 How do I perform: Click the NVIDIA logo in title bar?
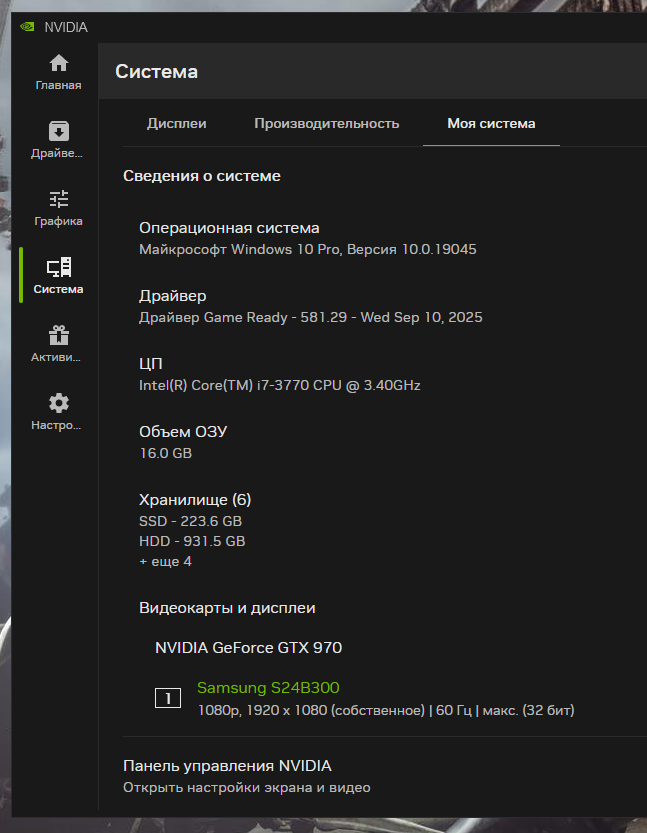click(27, 27)
